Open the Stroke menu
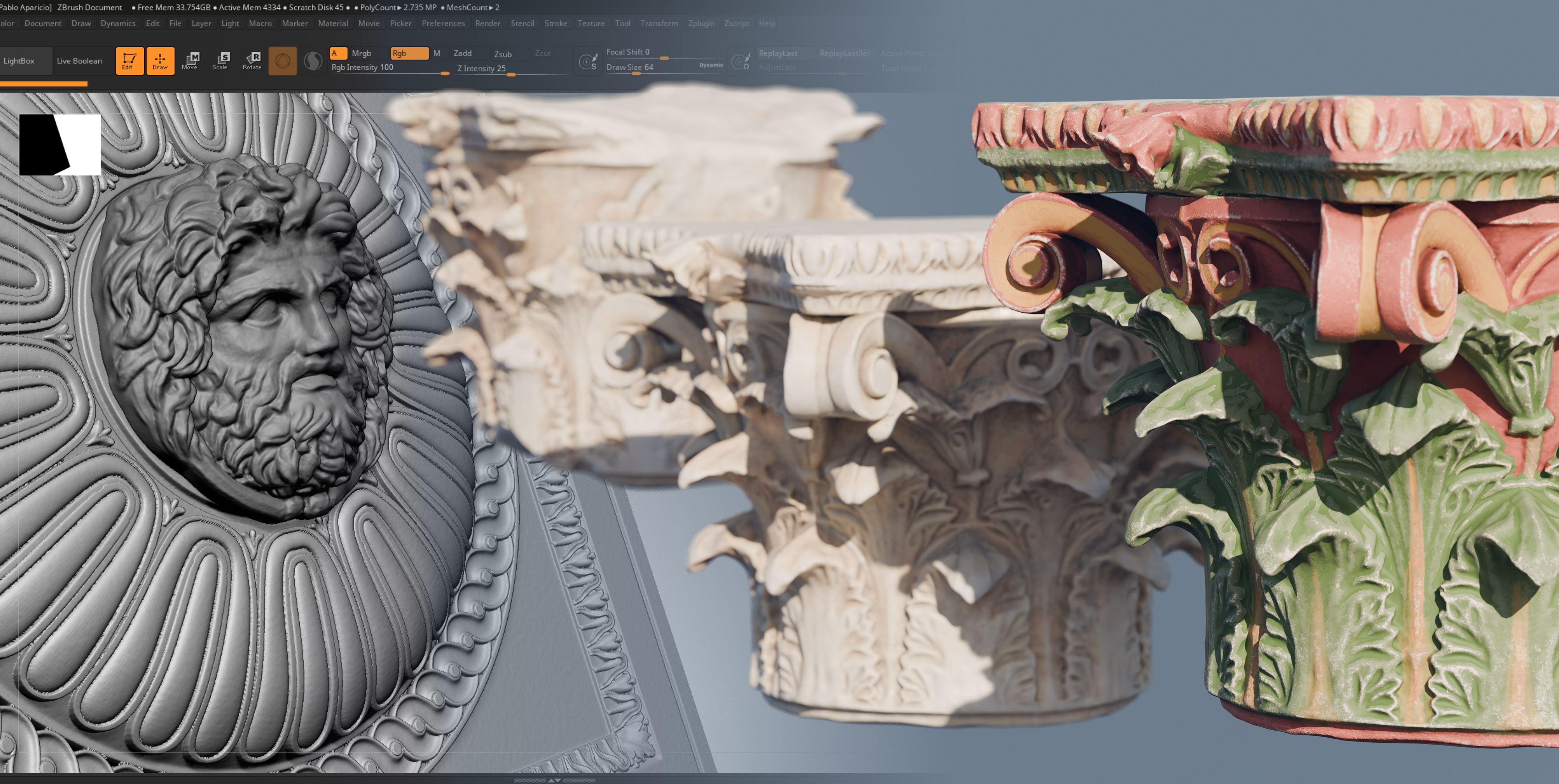 click(x=555, y=23)
